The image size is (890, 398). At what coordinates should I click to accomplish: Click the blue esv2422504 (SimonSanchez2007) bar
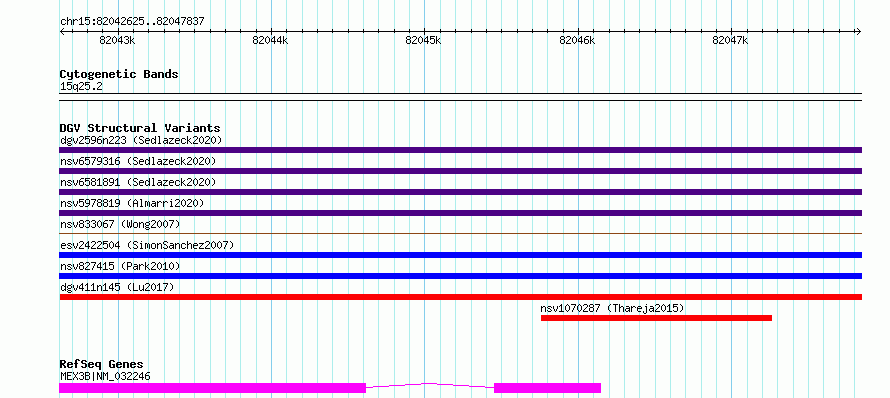[460, 255]
